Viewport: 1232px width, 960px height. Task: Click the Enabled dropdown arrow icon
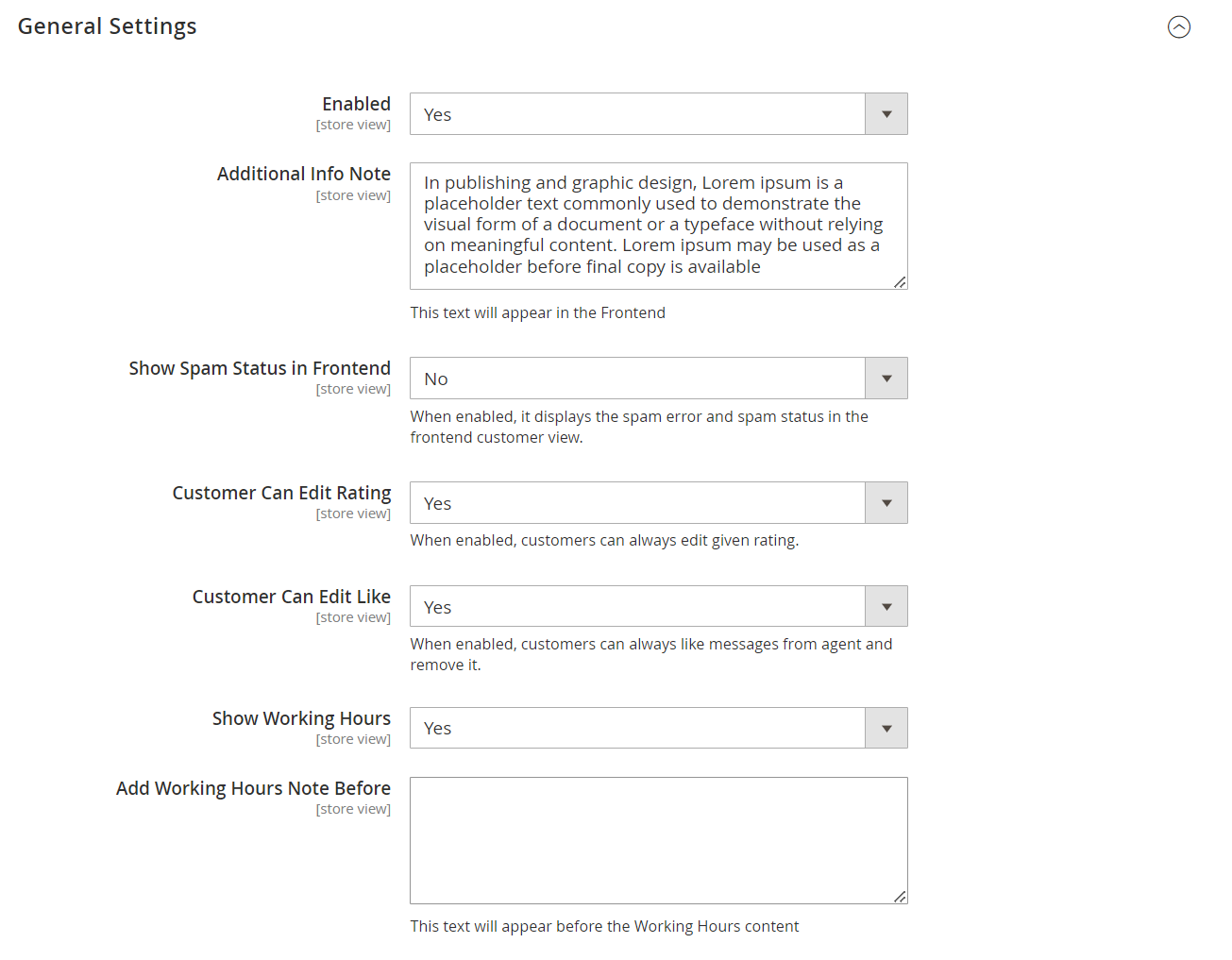[x=886, y=113]
